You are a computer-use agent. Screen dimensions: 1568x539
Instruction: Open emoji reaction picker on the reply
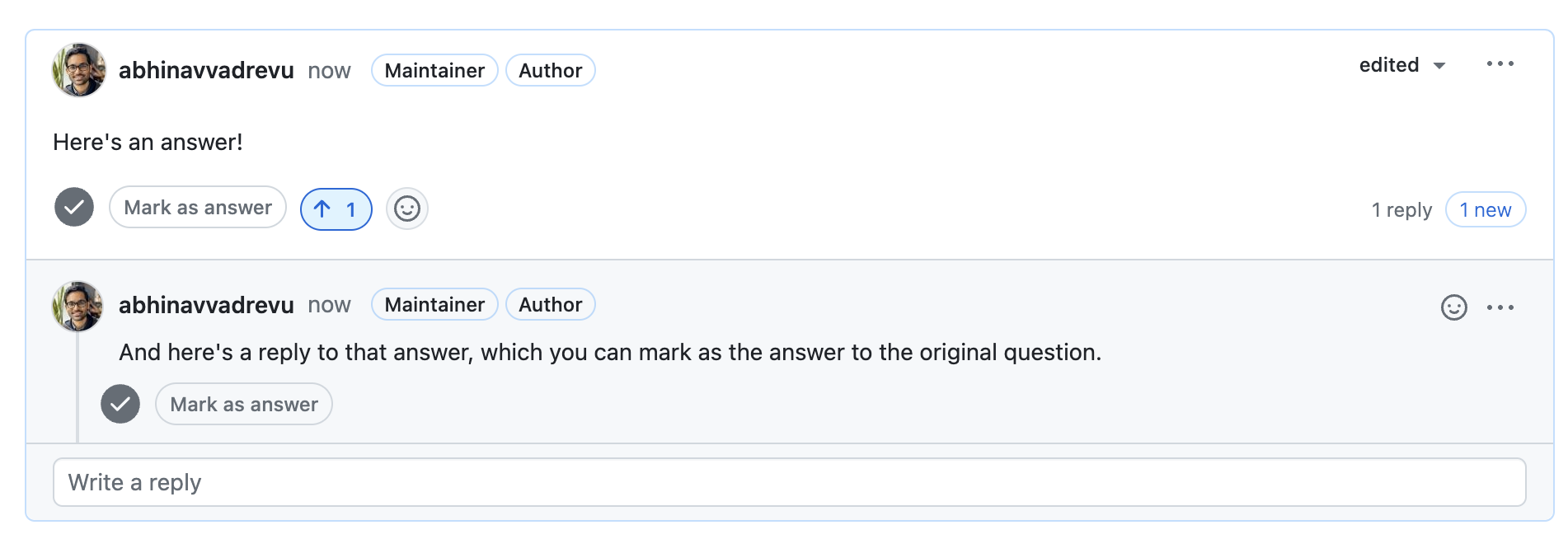tap(1454, 307)
